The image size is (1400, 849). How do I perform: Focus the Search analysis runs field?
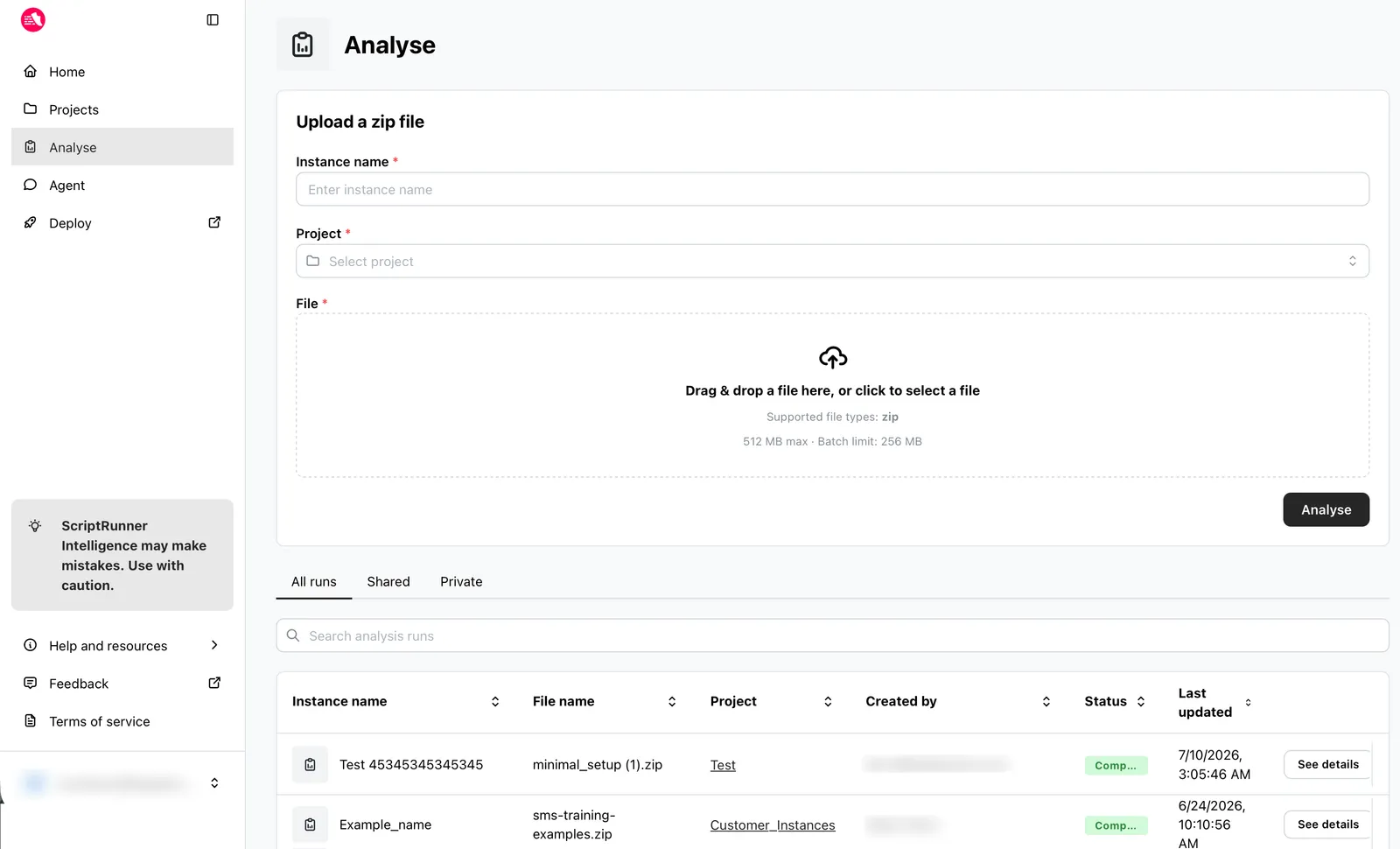832,635
